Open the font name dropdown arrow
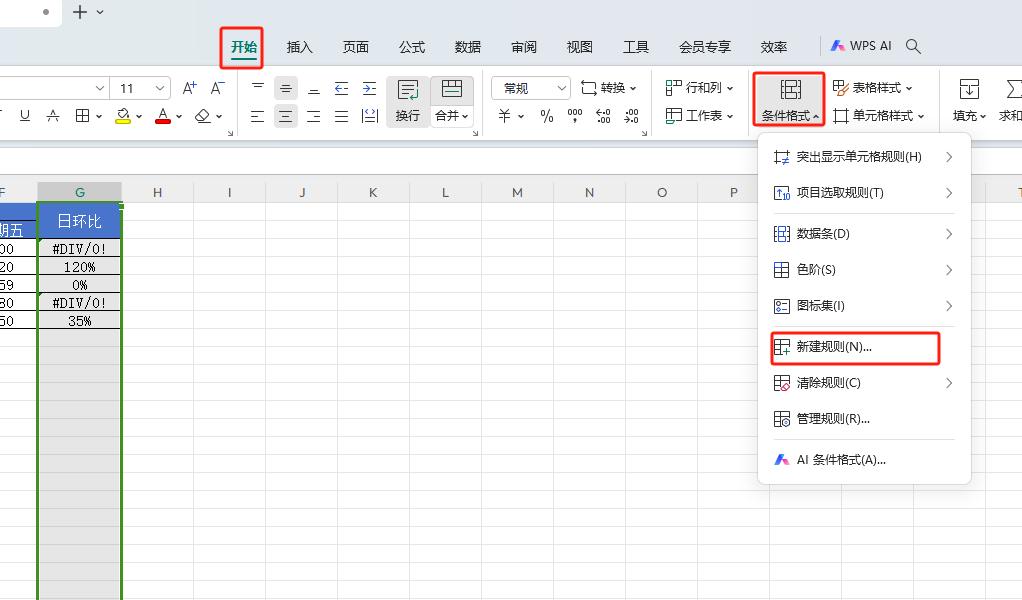 [100, 88]
